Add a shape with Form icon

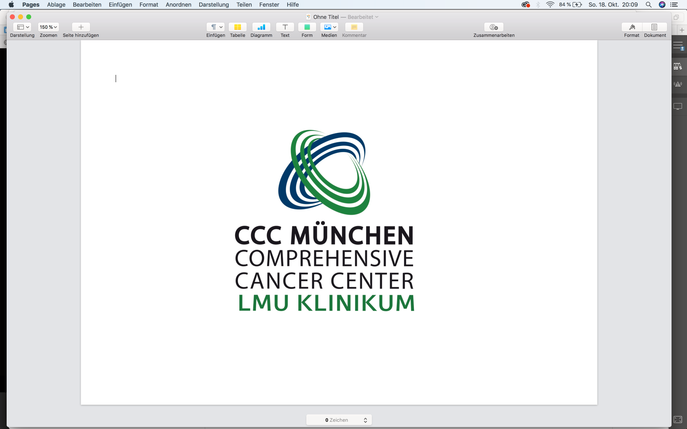307,27
